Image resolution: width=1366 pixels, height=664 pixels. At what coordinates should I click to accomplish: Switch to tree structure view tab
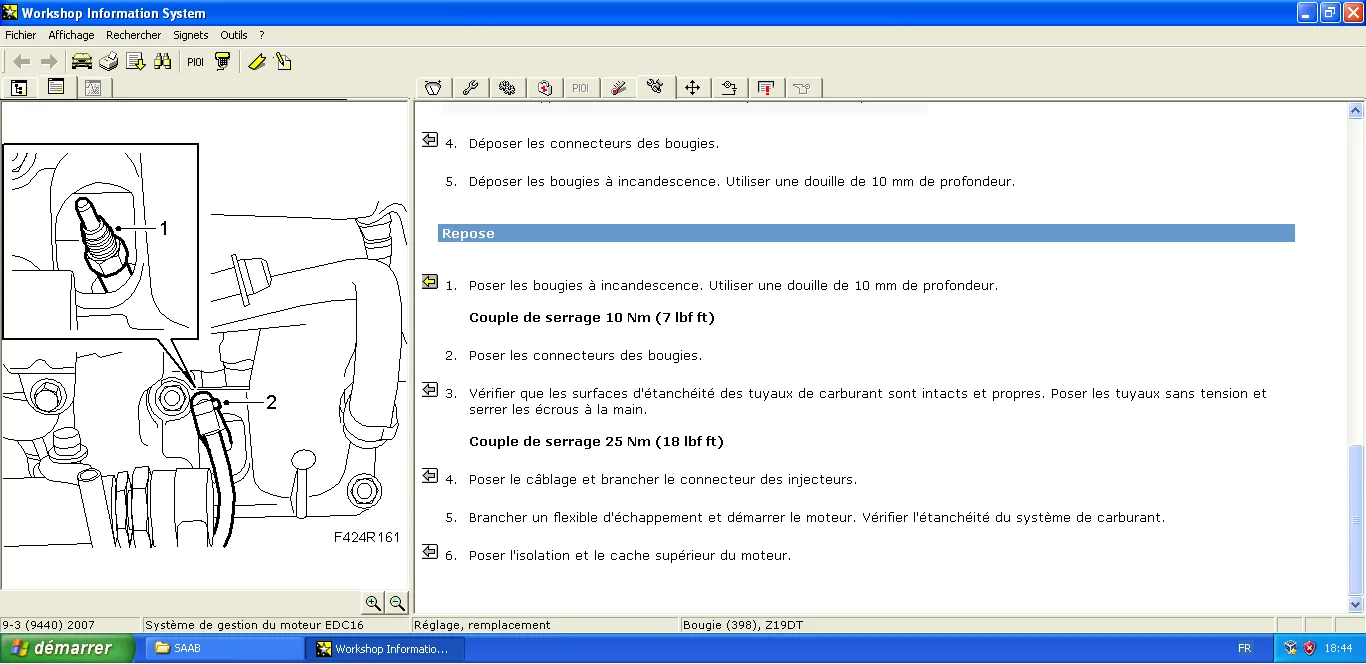click(x=19, y=88)
